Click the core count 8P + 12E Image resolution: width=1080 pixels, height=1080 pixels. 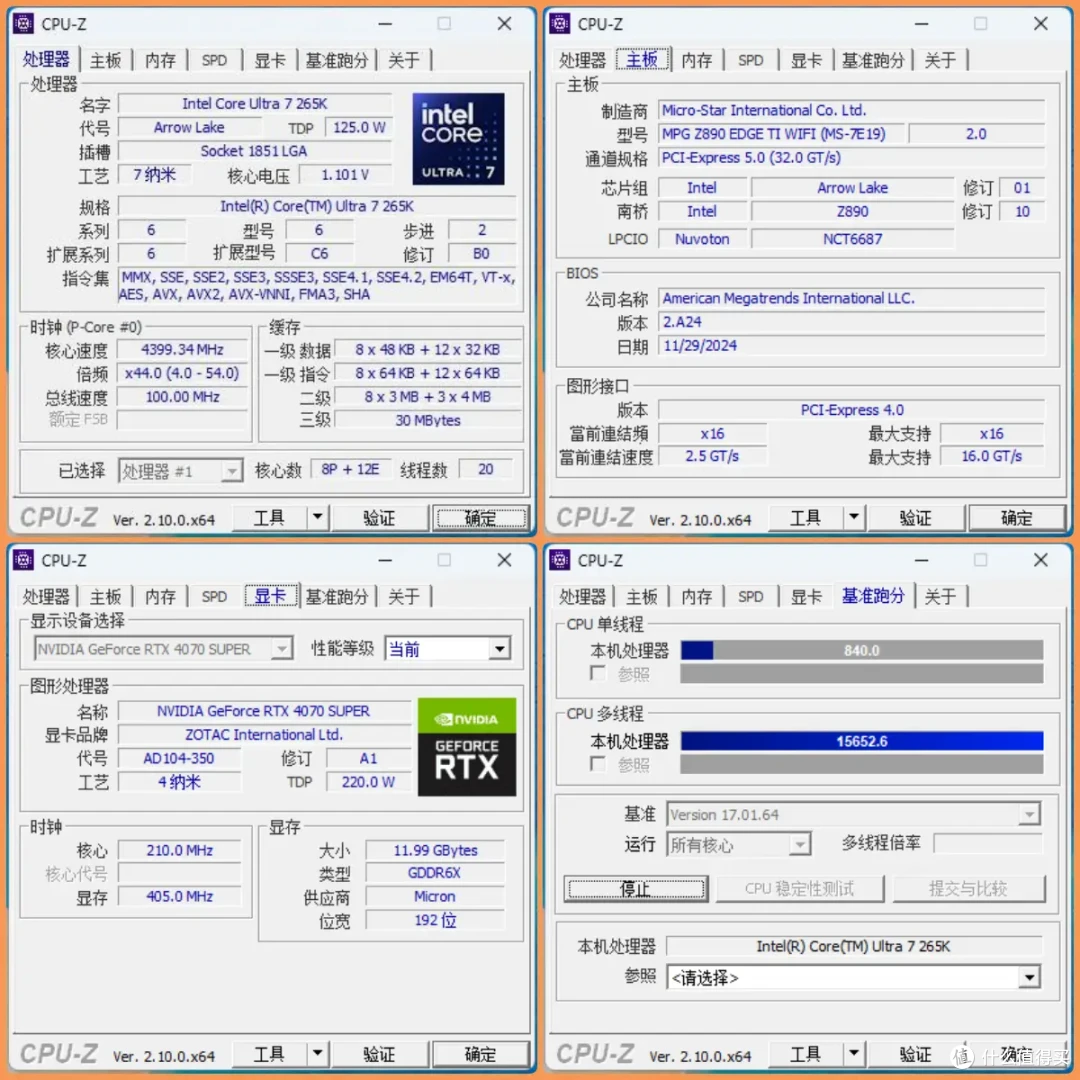pos(351,469)
